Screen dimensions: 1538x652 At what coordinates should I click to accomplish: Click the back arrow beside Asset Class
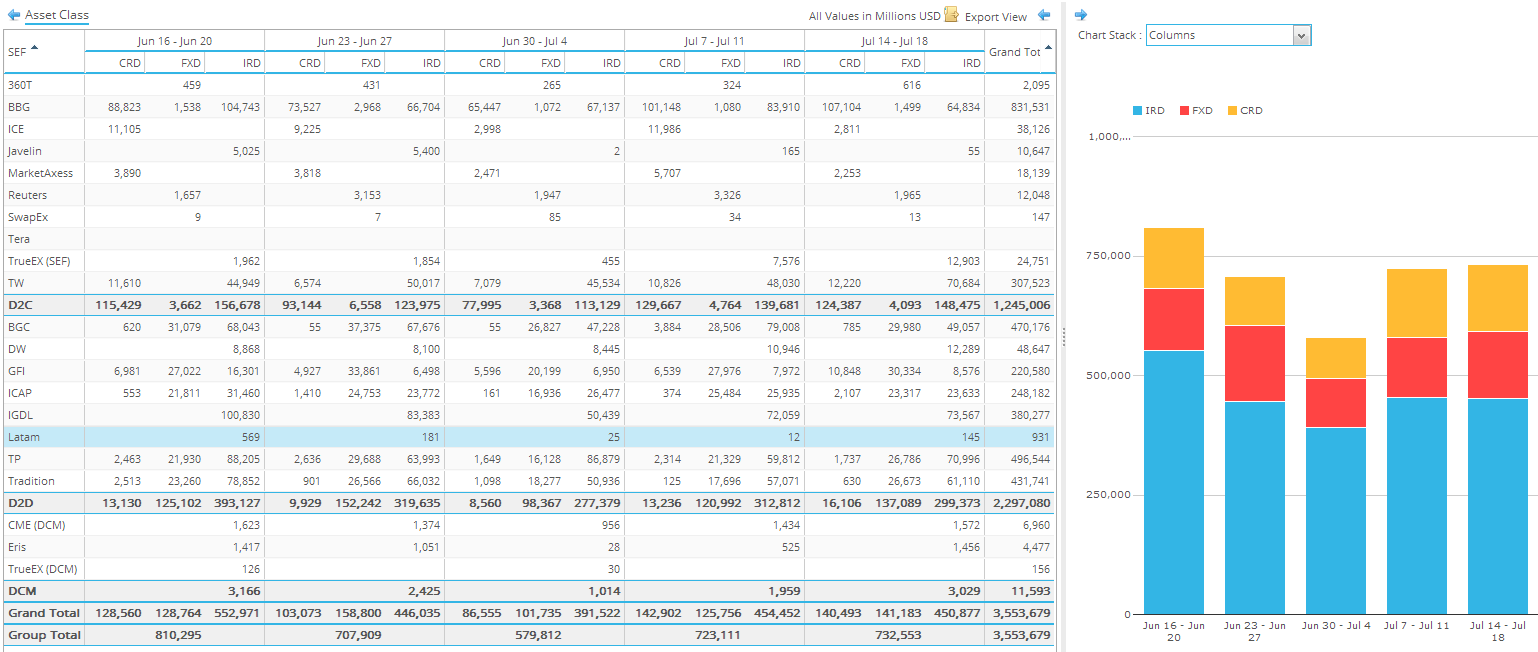point(13,15)
